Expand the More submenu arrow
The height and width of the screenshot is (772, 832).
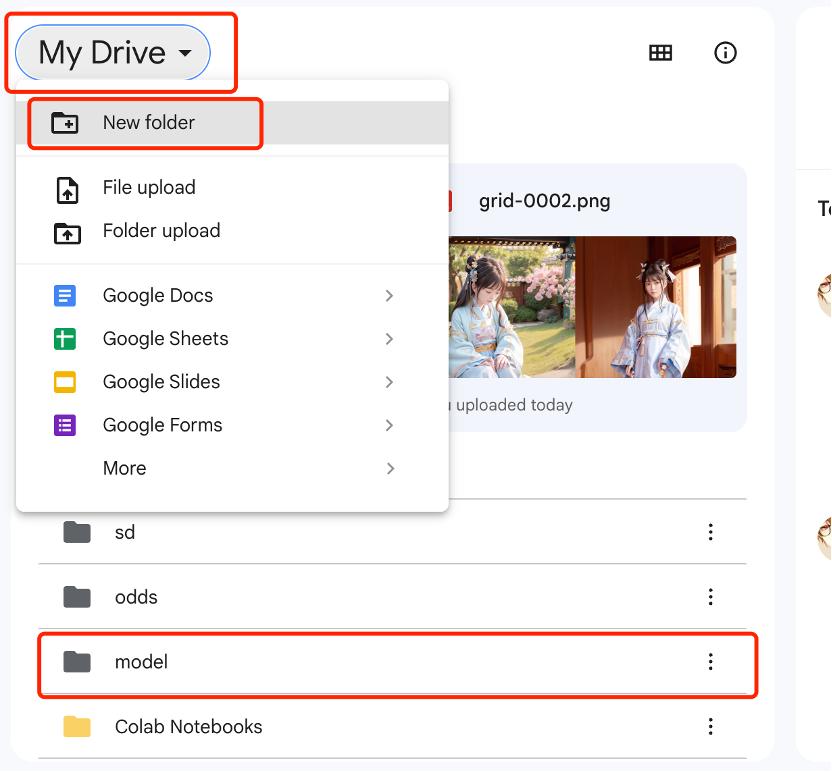point(389,468)
